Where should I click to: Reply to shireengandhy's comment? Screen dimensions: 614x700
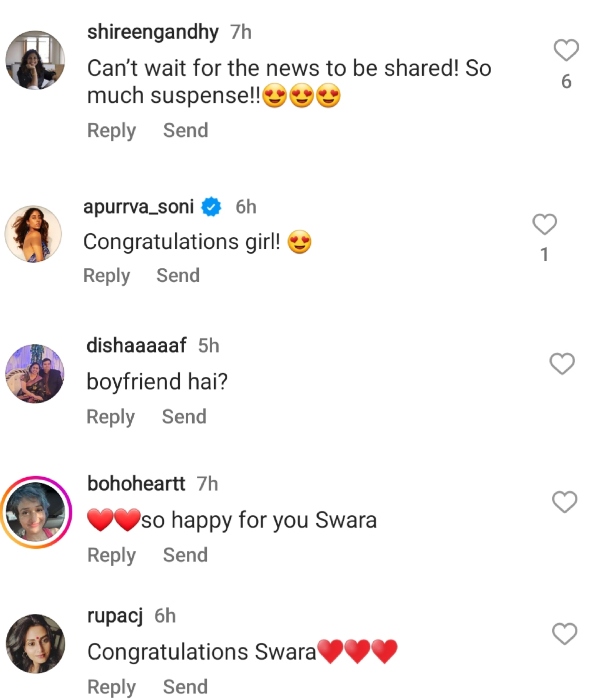tap(111, 131)
